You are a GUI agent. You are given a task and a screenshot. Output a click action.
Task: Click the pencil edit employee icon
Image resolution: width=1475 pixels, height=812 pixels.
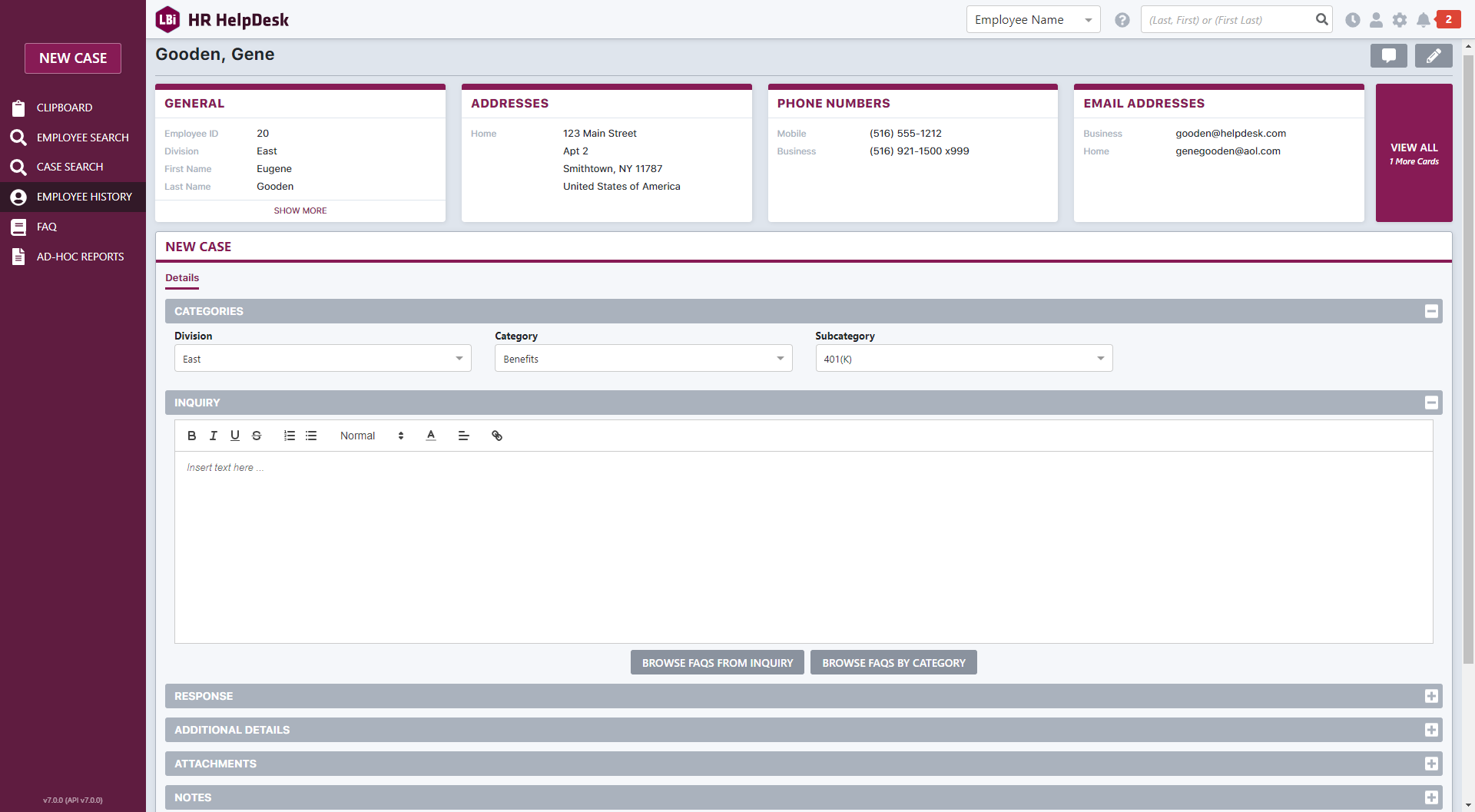point(1433,55)
